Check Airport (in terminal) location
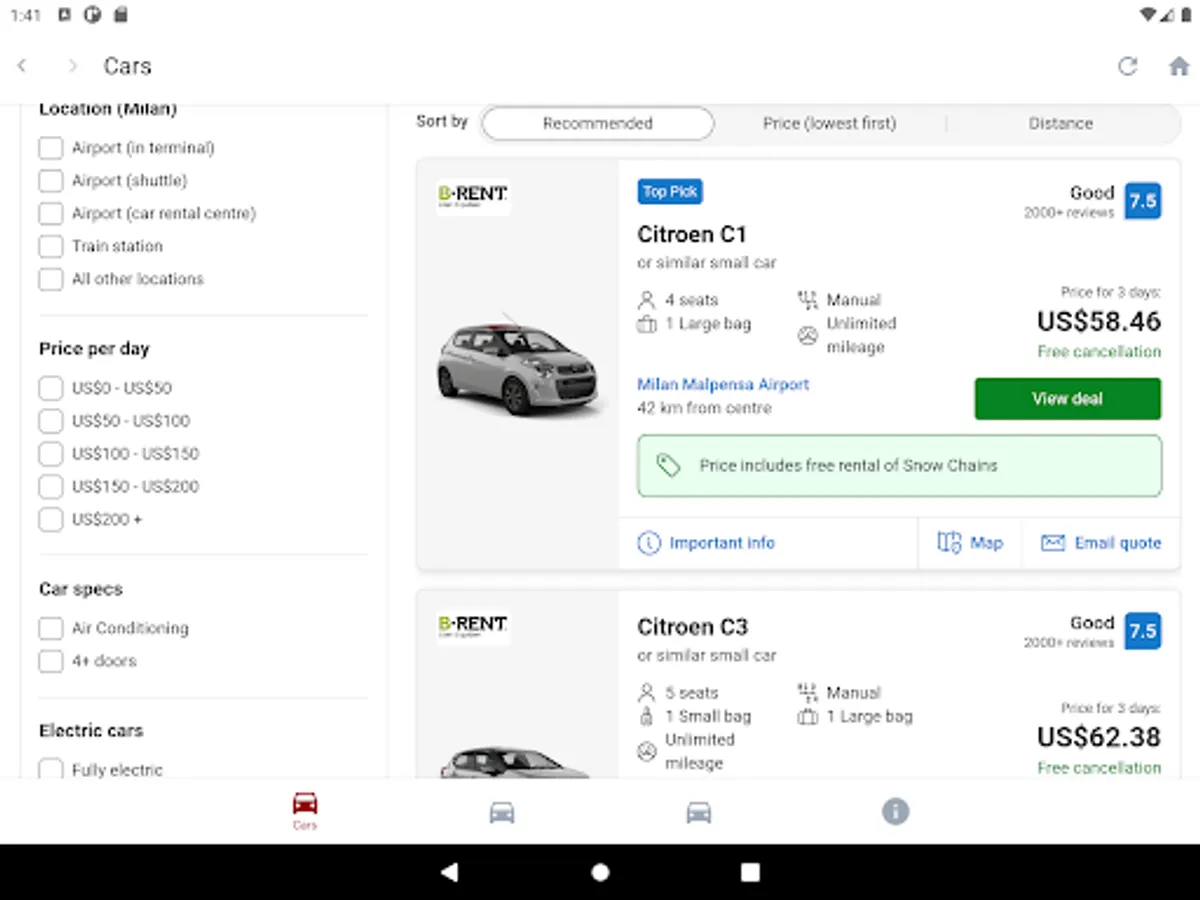Image resolution: width=1200 pixels, height=900 pixels. click(x=51, y=148)
